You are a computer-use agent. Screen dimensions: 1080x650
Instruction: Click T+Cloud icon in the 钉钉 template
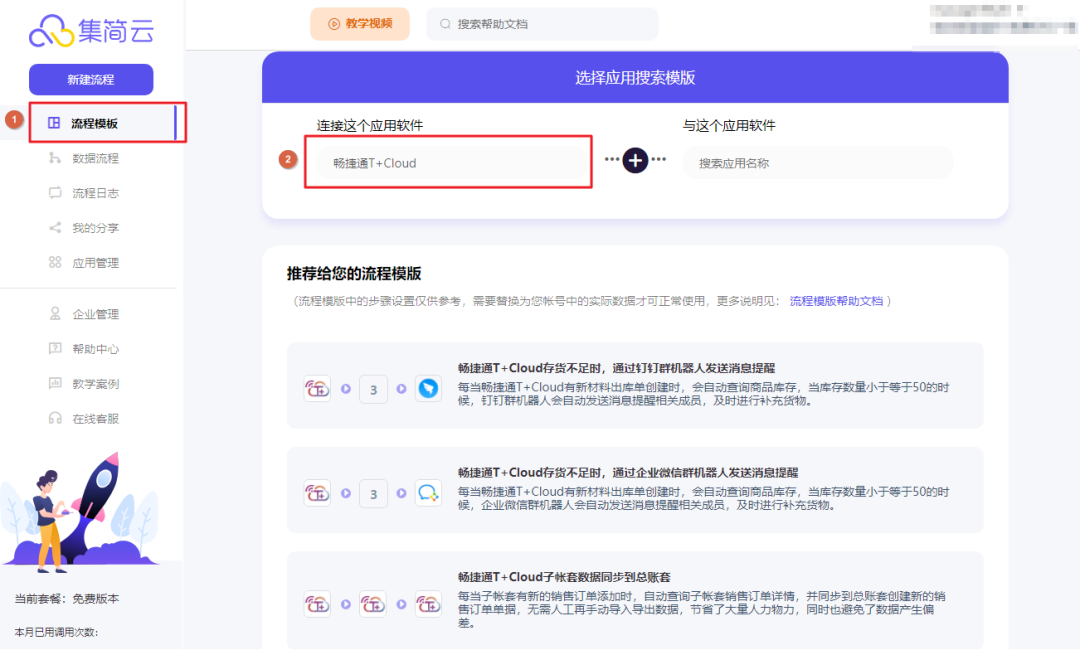pos(318,389)
